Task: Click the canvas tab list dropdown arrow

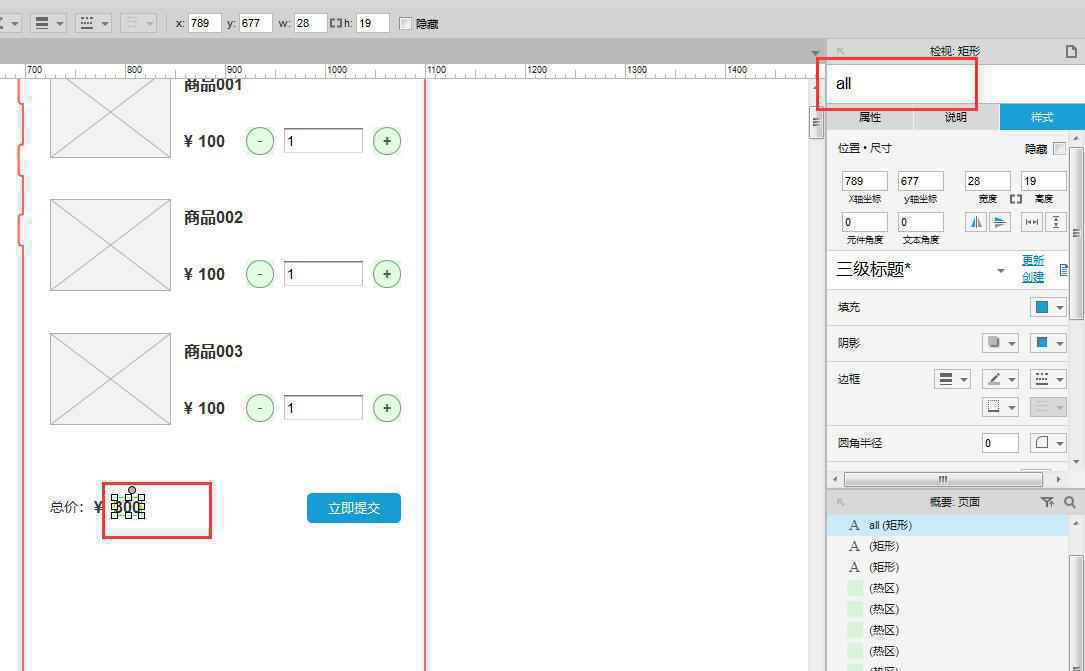Action: point(815,53)
